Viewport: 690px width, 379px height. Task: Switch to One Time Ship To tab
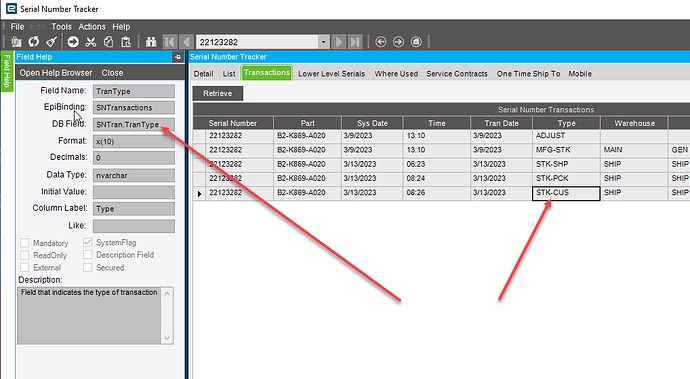(x=528, y=74)
